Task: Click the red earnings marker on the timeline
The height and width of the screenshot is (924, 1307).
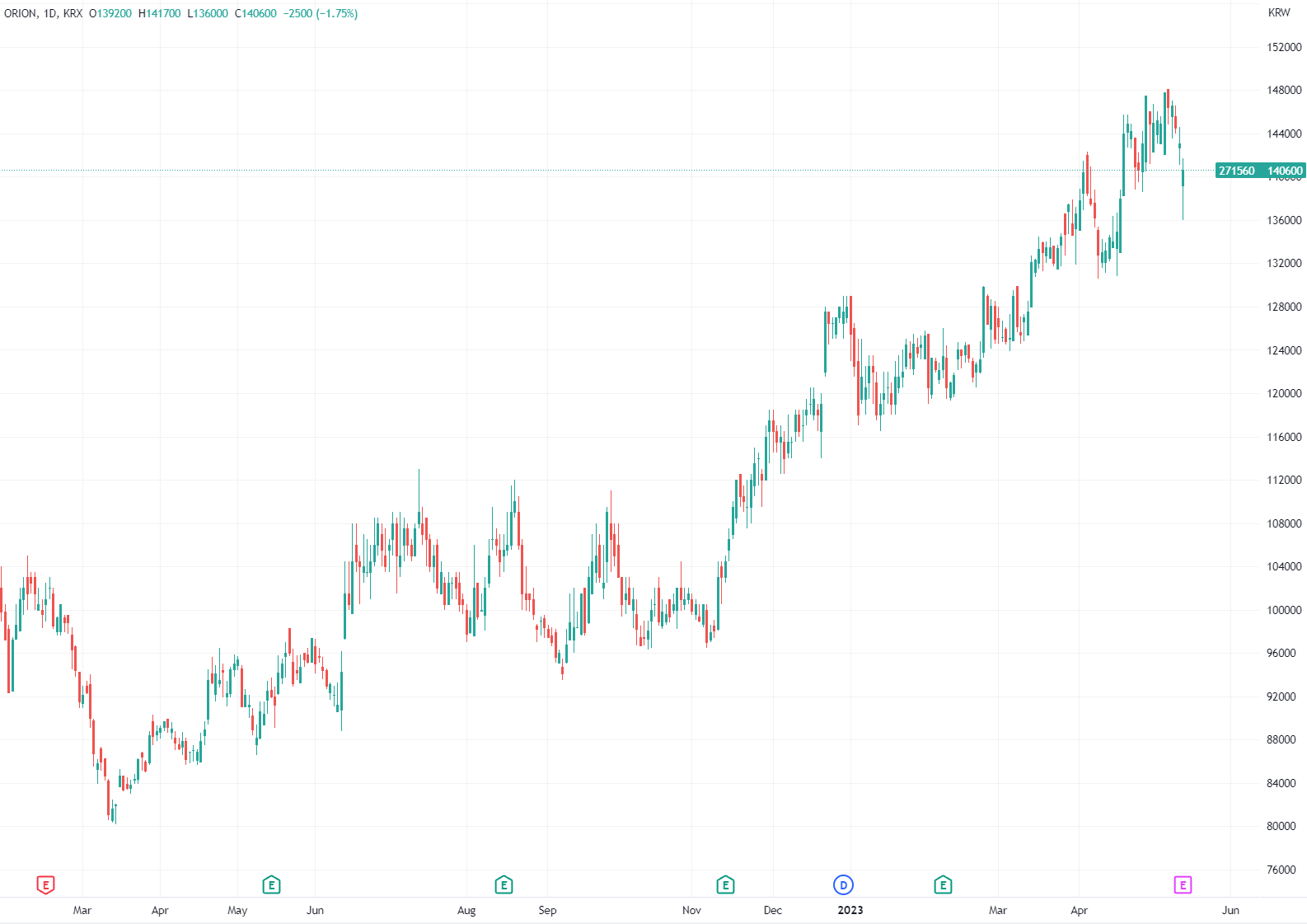Action: tap(45, 885)
